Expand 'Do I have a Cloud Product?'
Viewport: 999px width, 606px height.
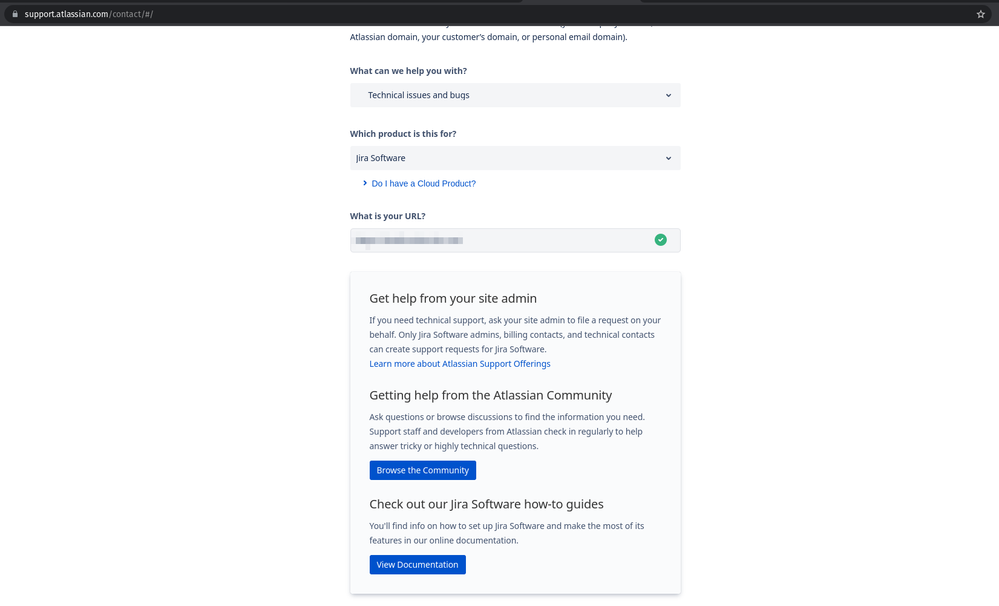[419, 184]
